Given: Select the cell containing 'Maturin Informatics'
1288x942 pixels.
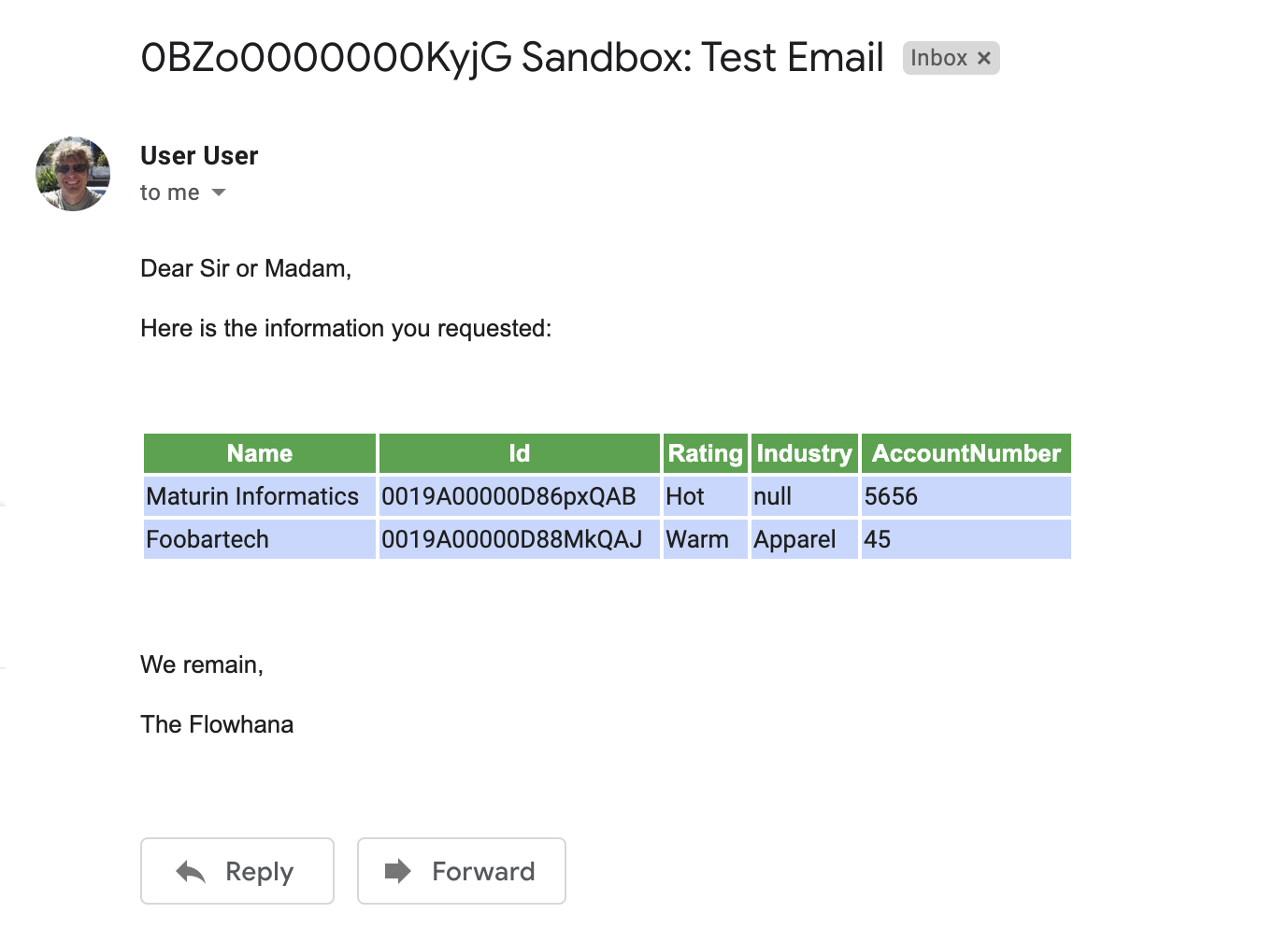Looking at the screenshot, I should tap(252, 496).
